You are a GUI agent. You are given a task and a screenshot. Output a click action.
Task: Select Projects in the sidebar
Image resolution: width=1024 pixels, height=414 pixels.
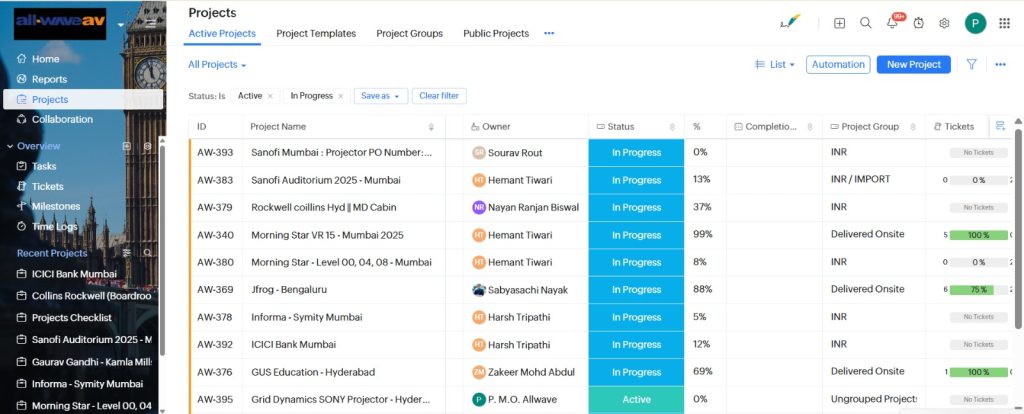[83, 99]
